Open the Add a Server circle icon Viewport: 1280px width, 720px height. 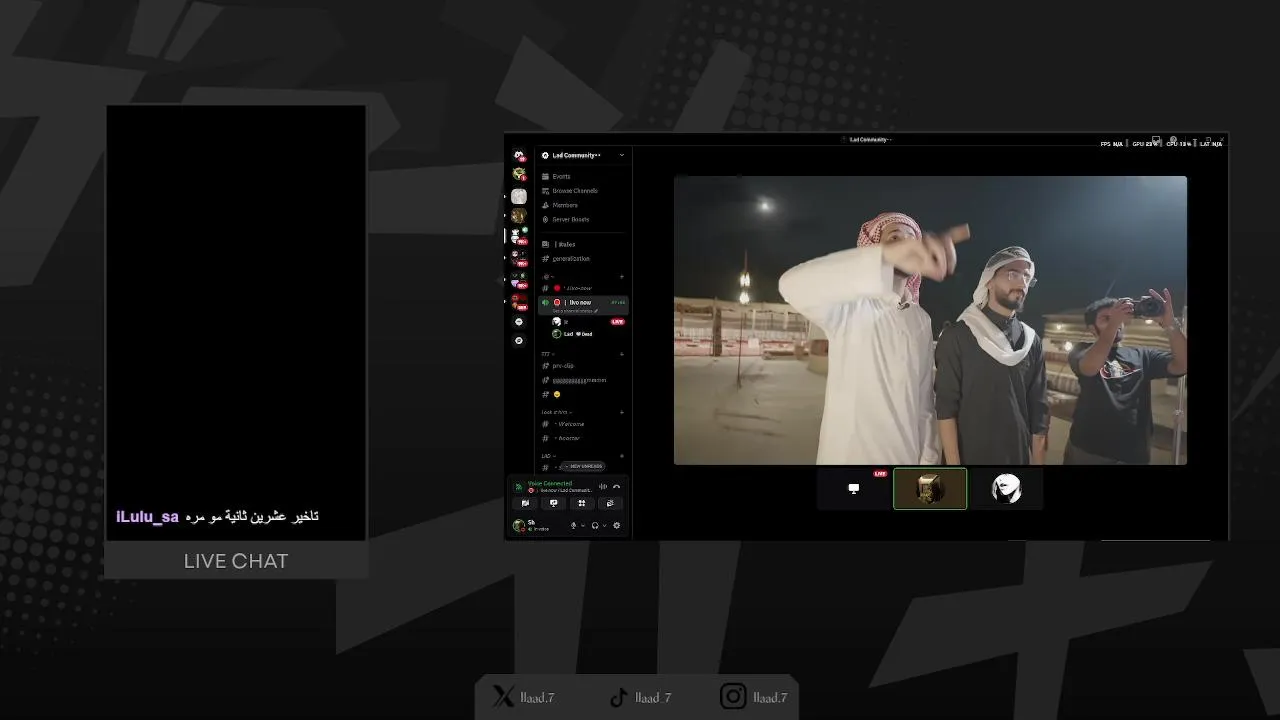(519, 322)
